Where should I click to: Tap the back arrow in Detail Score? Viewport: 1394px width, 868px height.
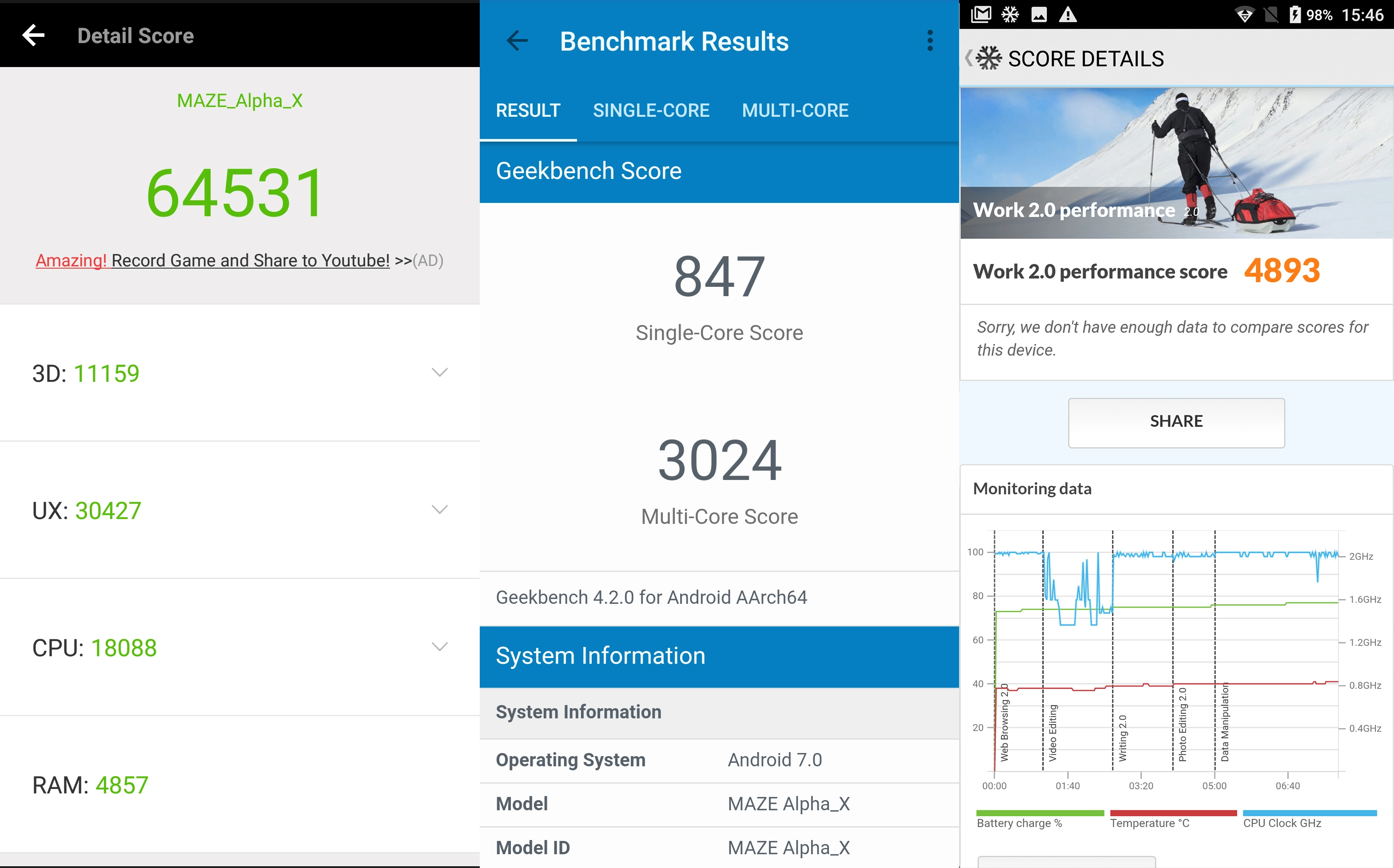tap(33, 36)
